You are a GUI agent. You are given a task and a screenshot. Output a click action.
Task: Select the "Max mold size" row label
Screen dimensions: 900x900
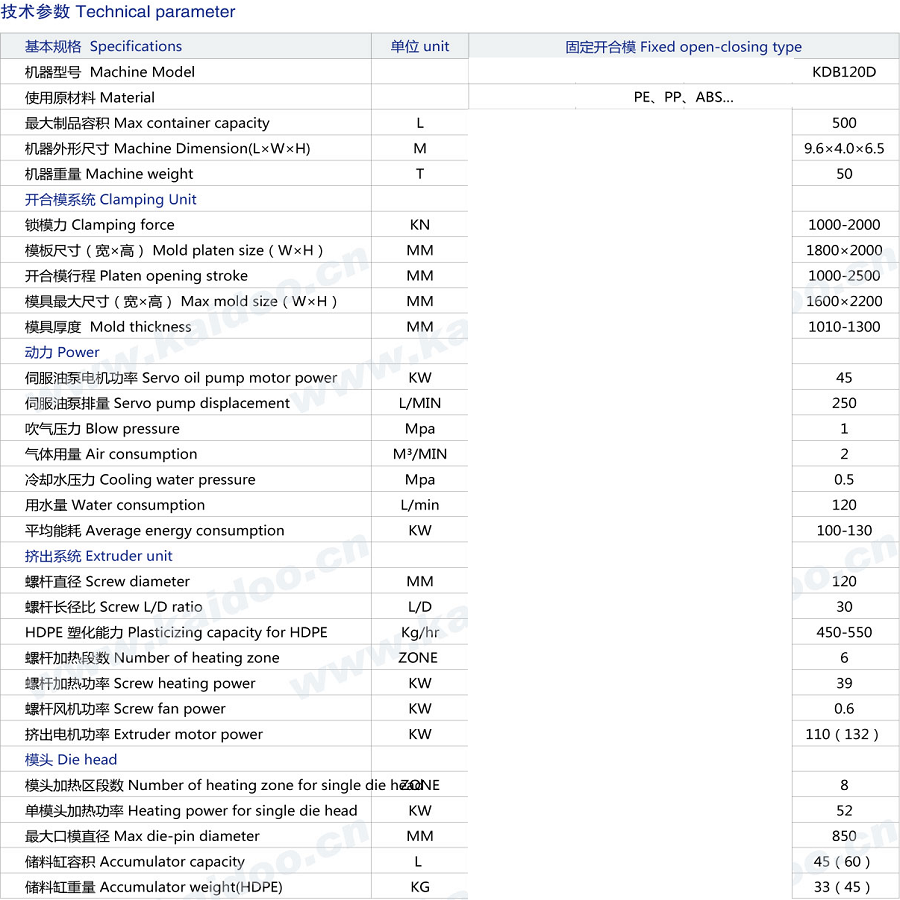pos(180,301)
